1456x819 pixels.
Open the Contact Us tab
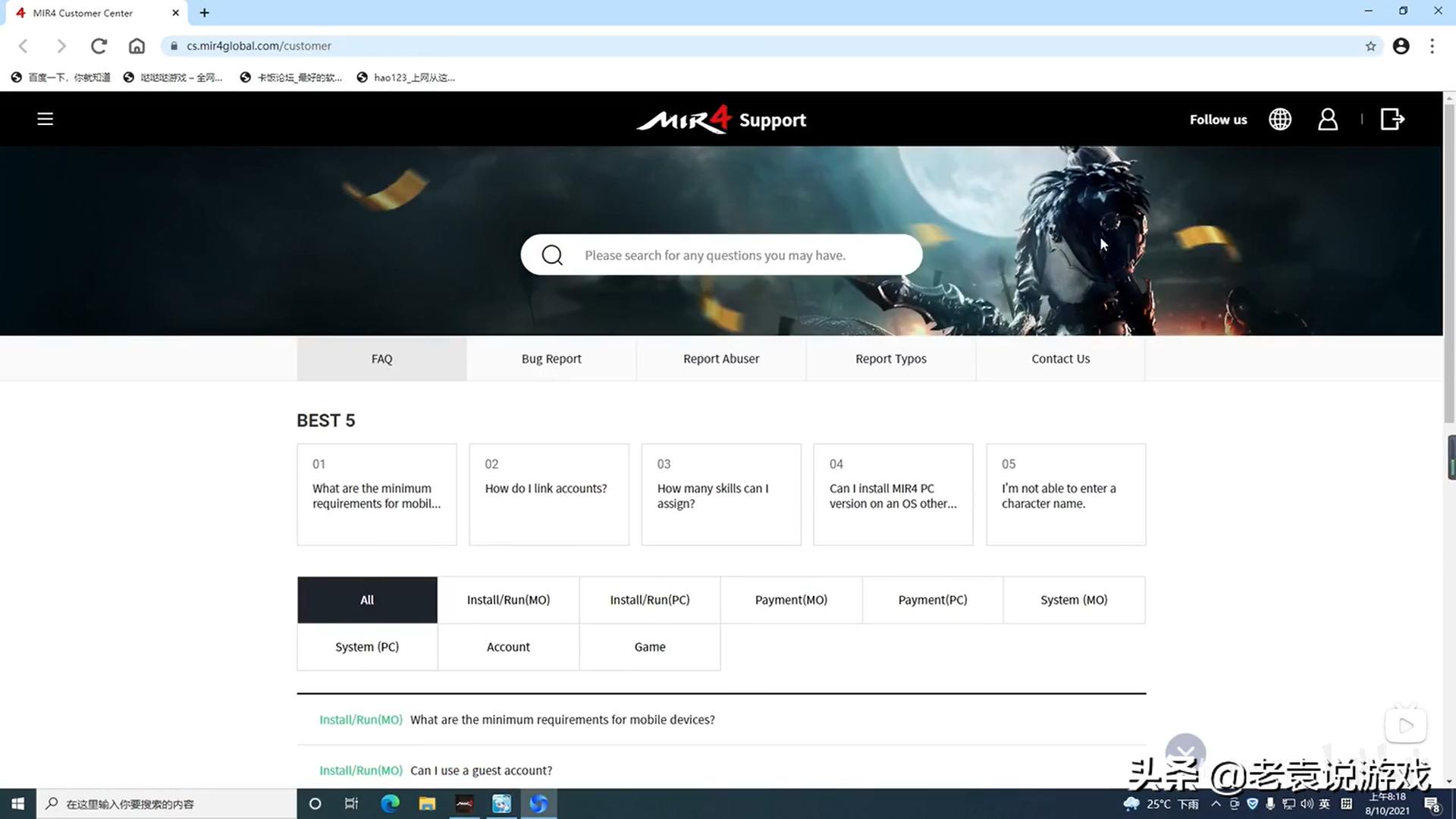click(x=1060, y=359)
